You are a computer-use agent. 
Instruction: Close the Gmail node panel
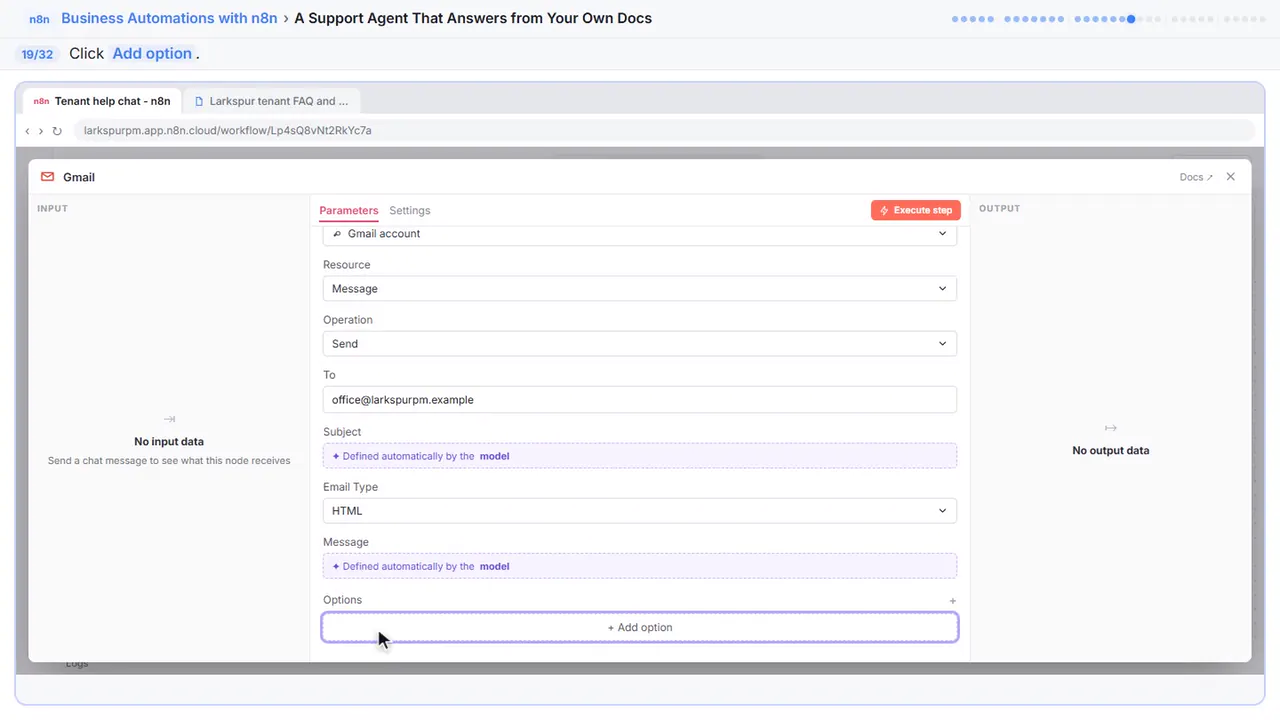pyautogui.click(x=1231, y=177)
